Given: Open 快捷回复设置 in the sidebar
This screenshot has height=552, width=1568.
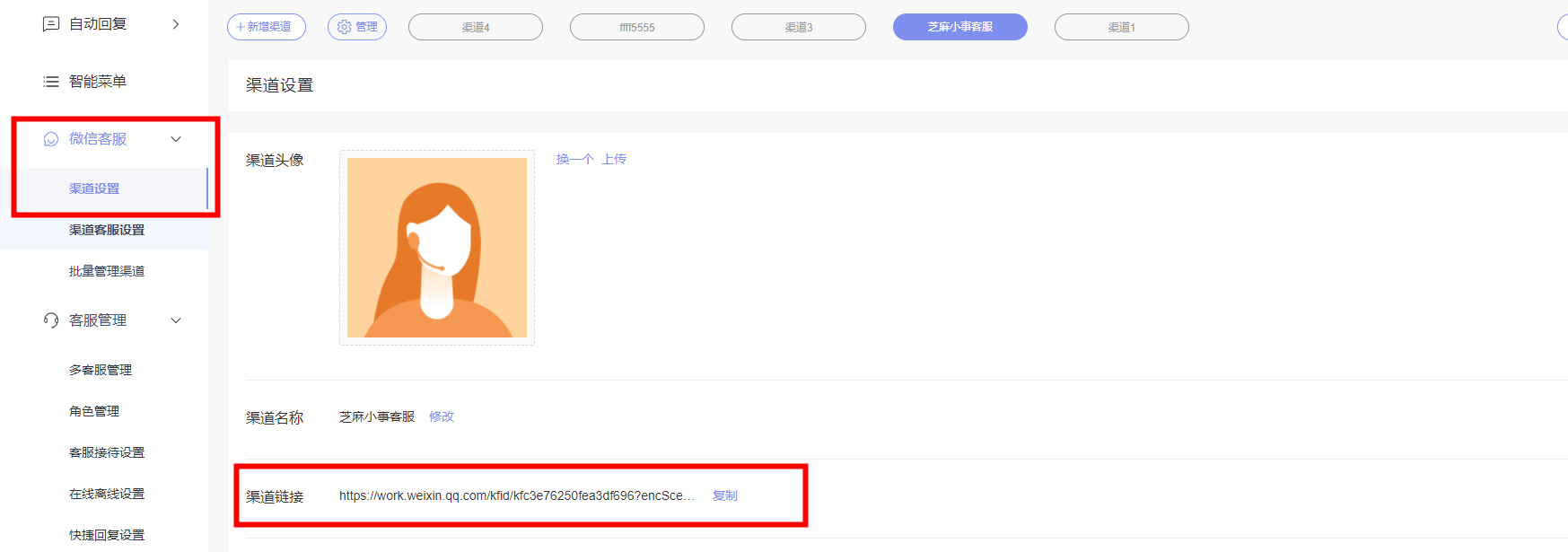Looking at the screenshot, I should pyautogui.click(x=104, y=535).
